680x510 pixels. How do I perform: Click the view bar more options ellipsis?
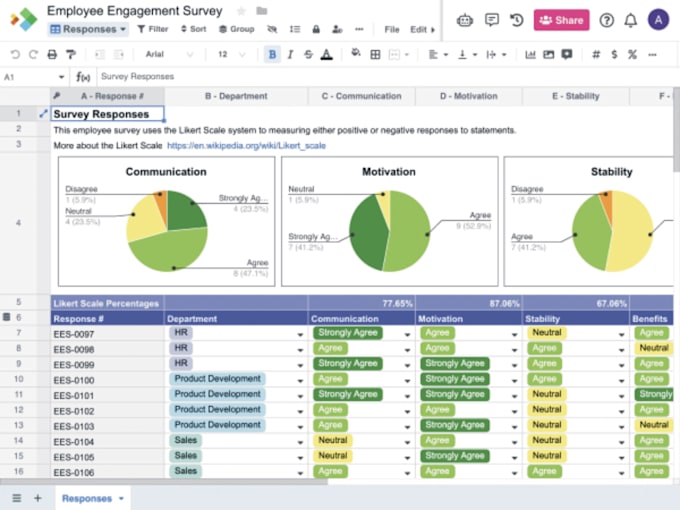[359, 29]
